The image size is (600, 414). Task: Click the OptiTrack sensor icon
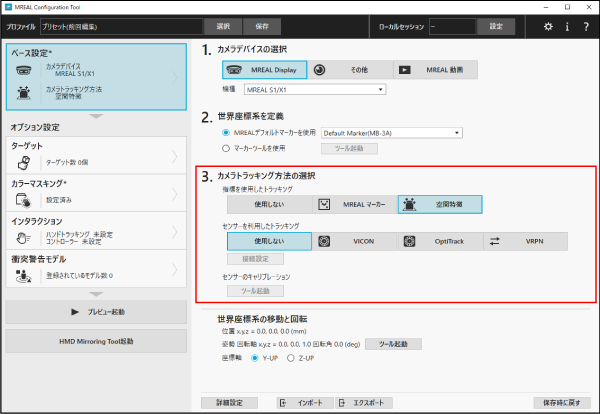pos(409,241)
